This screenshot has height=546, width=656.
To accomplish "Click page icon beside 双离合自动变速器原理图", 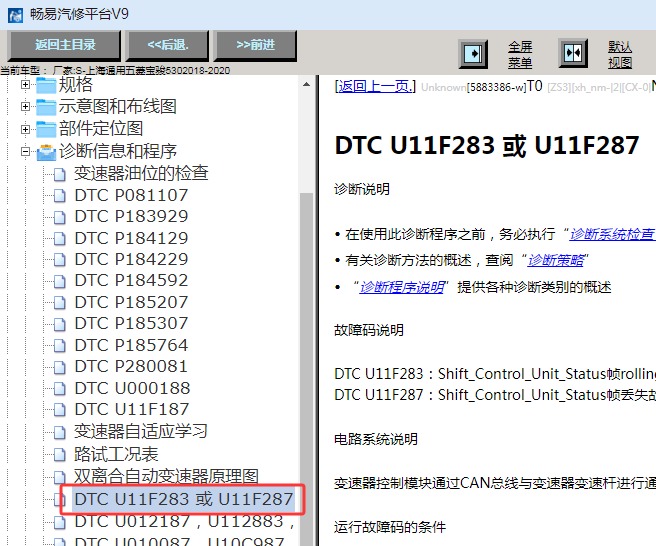I will pos(59,477).
